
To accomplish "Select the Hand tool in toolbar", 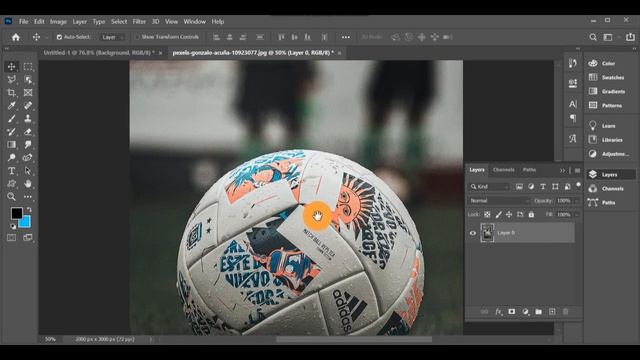I will point(28,184).
